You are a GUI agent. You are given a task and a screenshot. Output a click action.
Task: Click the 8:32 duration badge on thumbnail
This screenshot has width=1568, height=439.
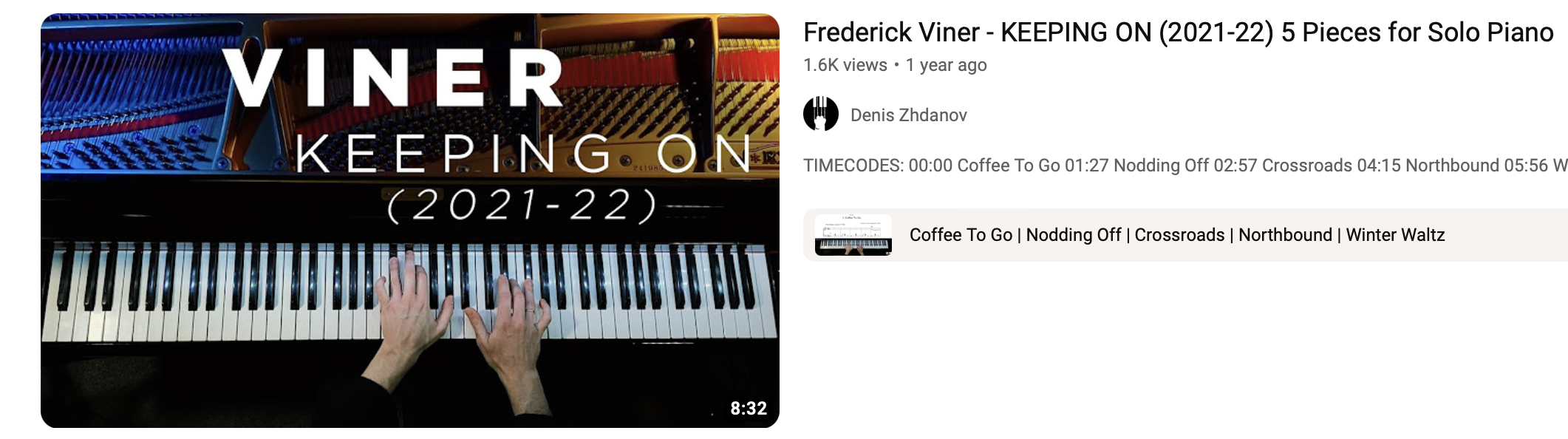point(749,408)
